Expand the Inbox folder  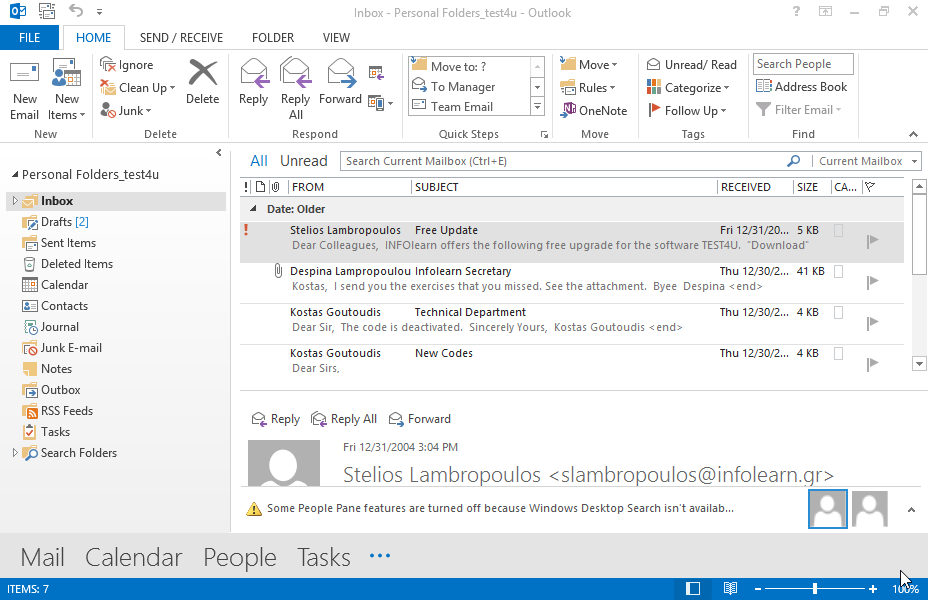(15, 201)
